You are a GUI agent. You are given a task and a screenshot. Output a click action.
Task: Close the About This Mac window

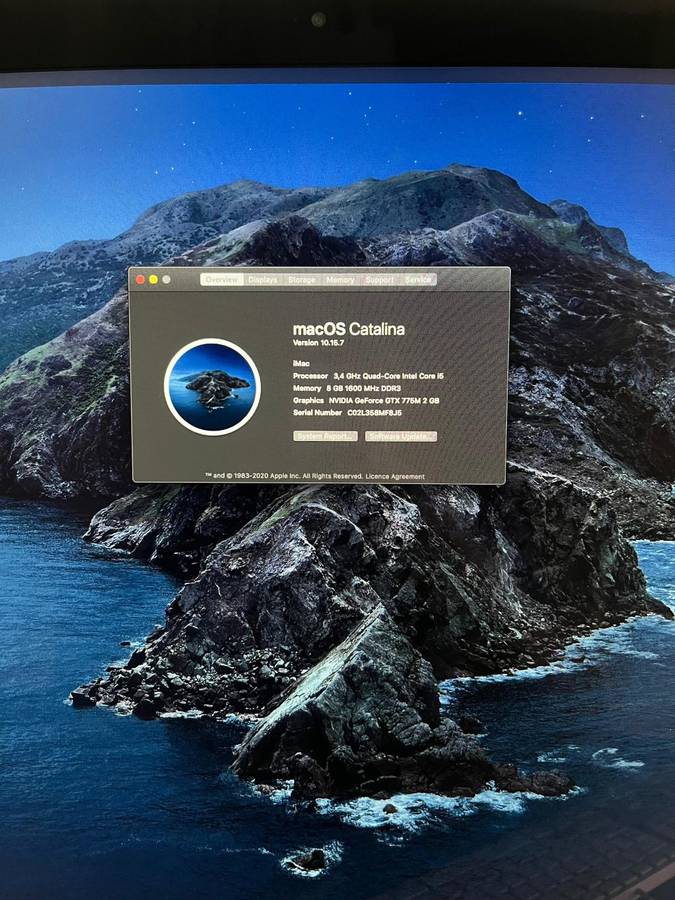point(140,280)
